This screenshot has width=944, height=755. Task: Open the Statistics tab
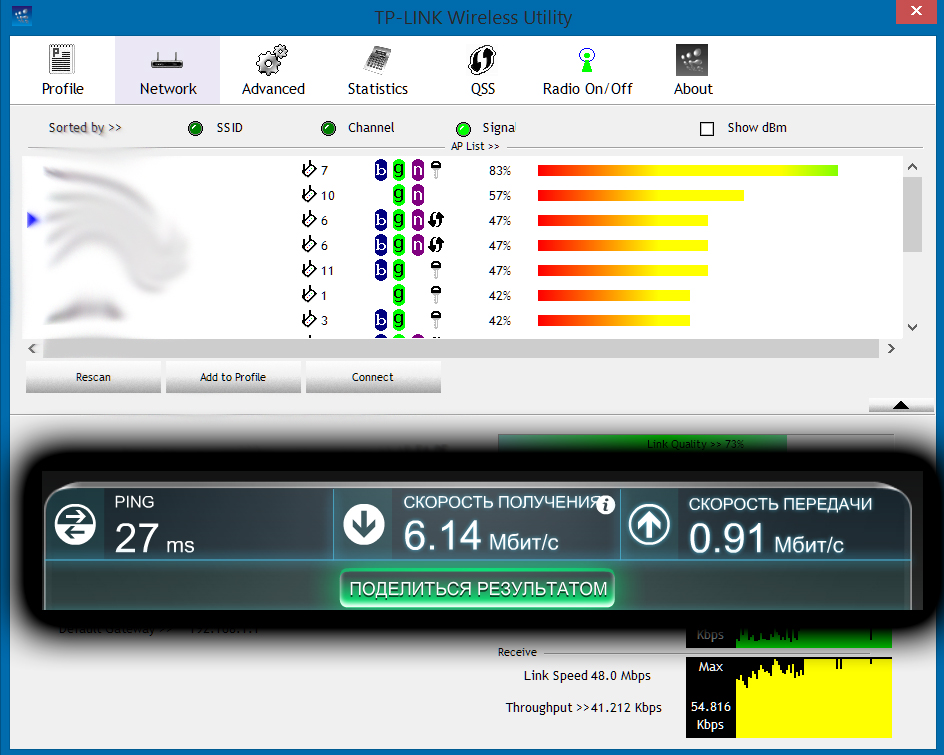377,70
